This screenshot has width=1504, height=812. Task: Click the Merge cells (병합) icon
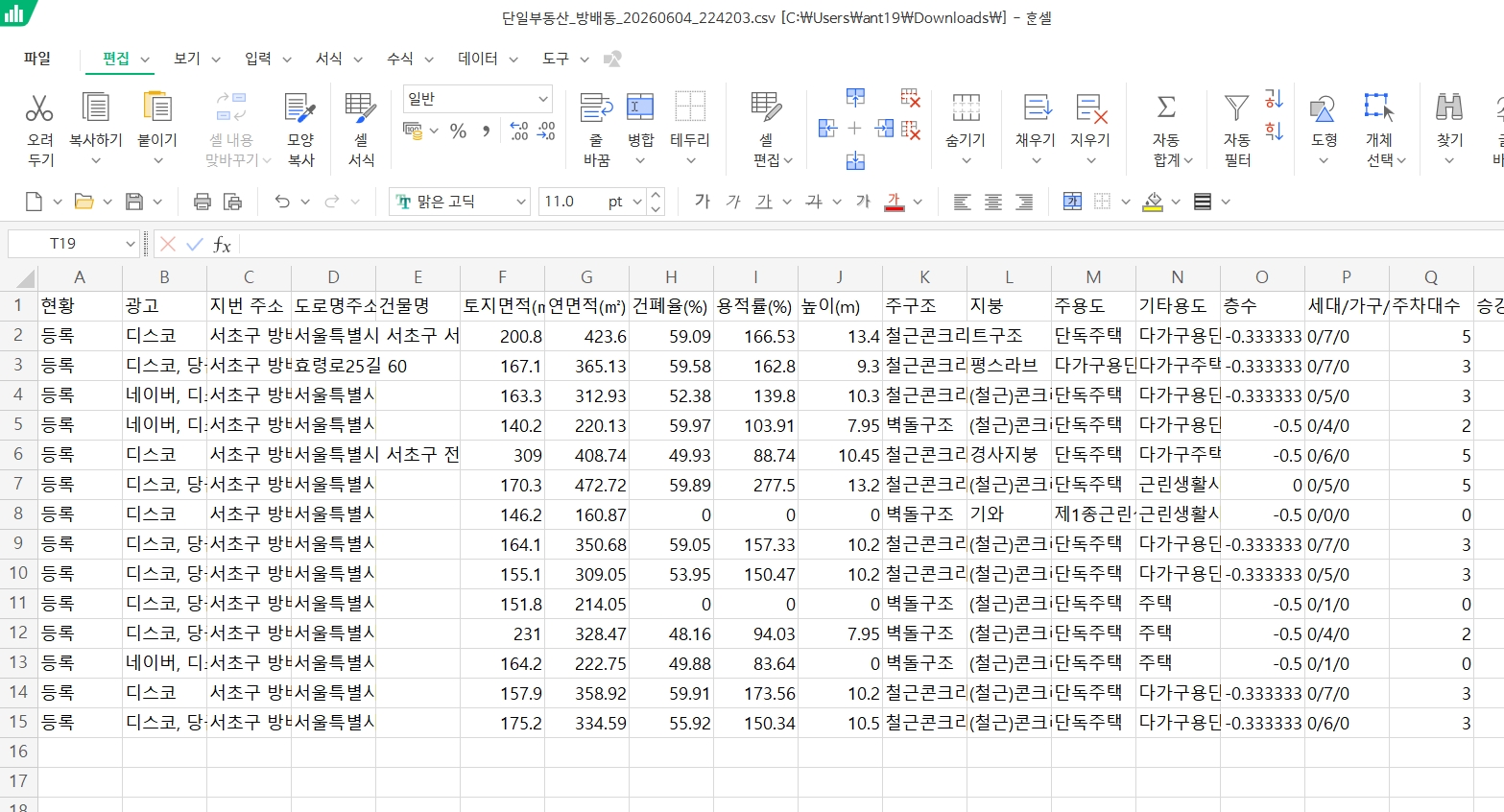(x=640, y=107)
